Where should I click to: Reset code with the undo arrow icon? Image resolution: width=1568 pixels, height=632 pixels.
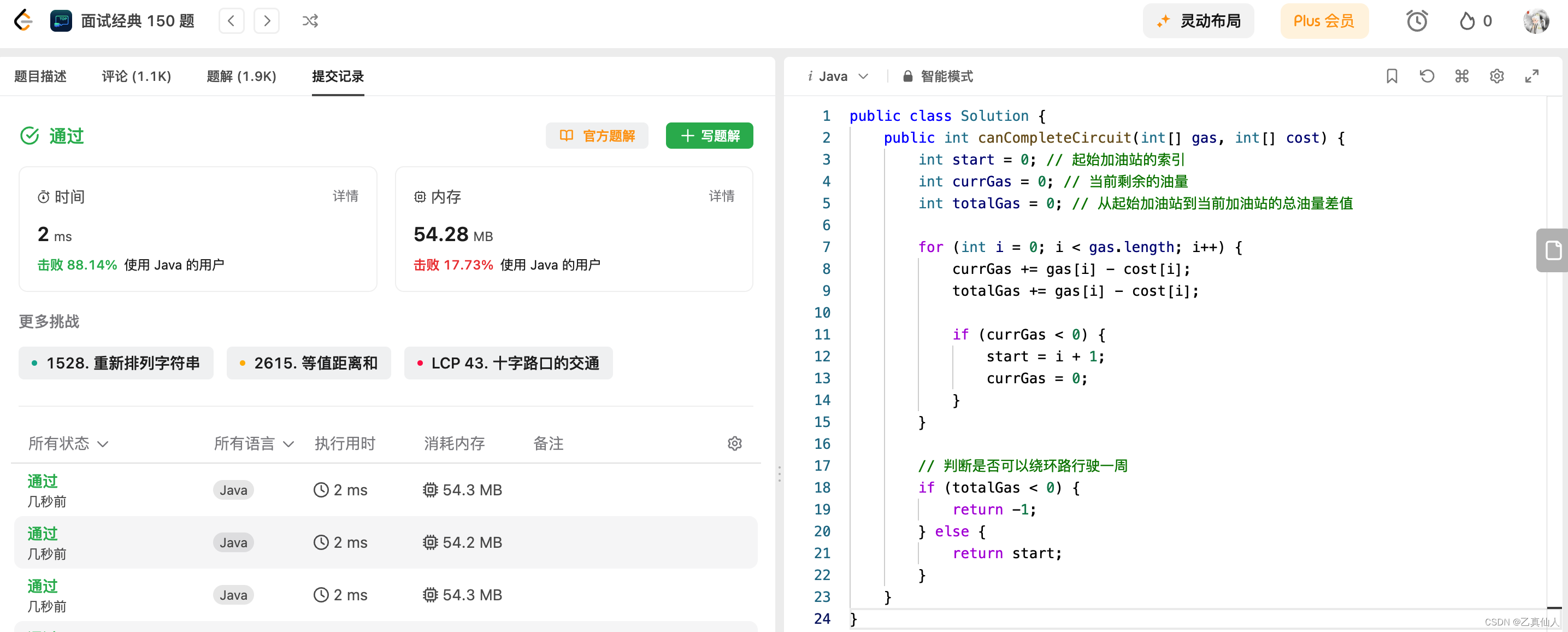click(1427, 76)
